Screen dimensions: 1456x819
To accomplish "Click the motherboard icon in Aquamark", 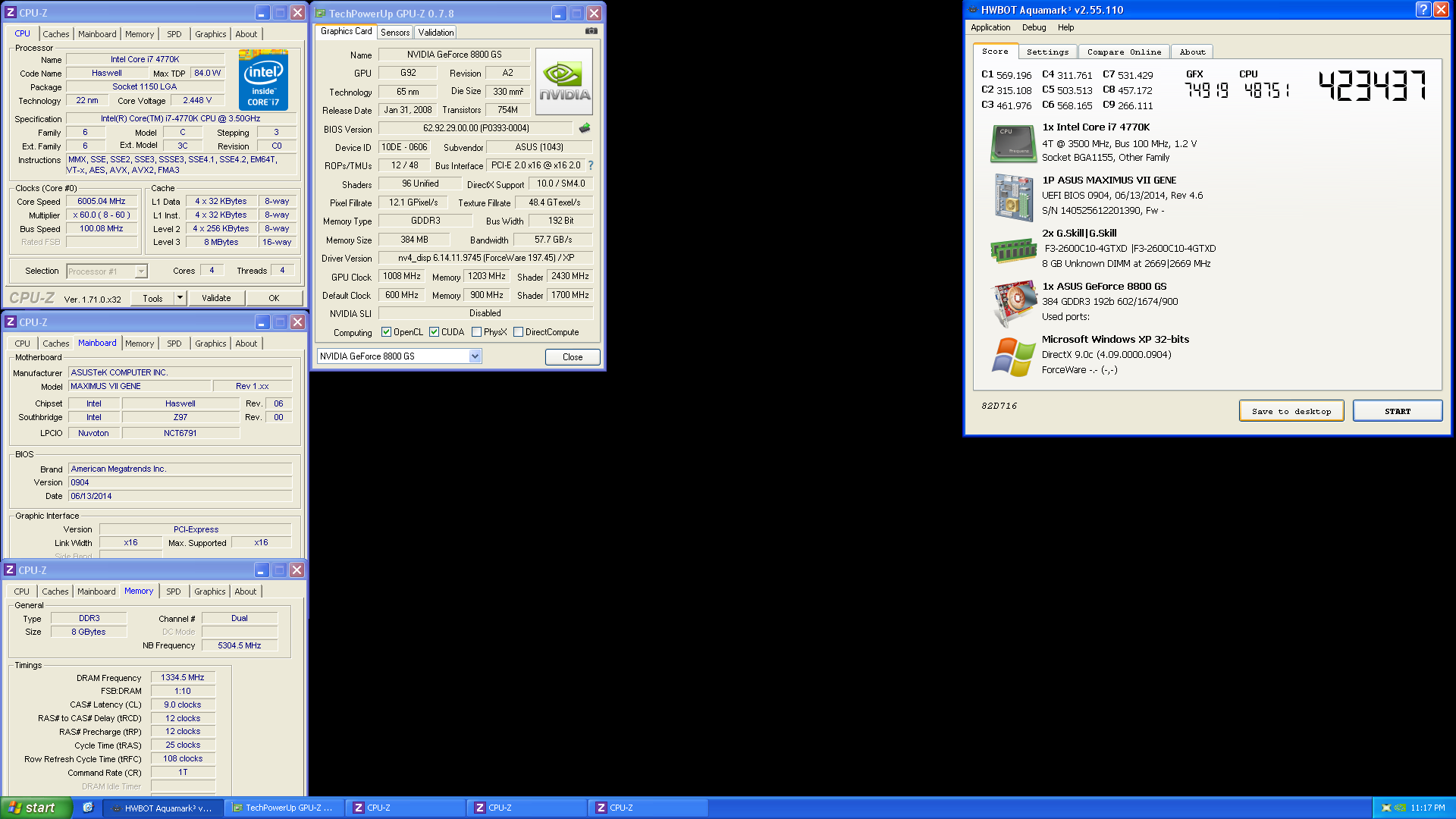I will 1013,197.
